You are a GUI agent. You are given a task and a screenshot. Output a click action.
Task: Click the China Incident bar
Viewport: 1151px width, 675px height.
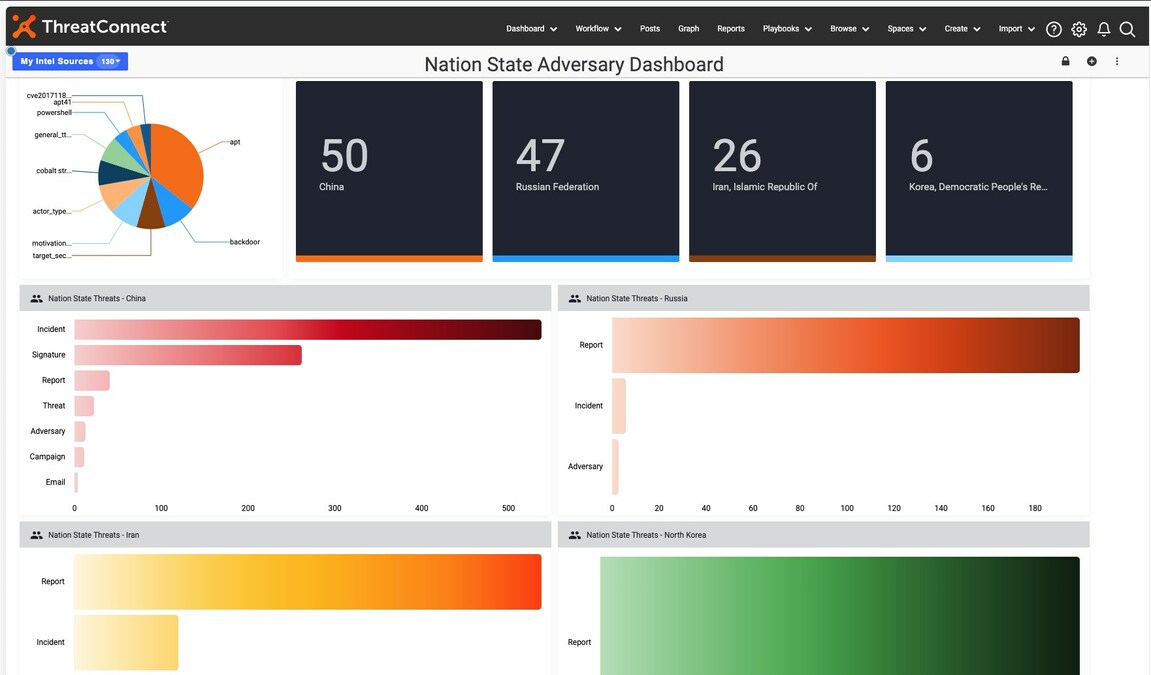pos(308,329)
